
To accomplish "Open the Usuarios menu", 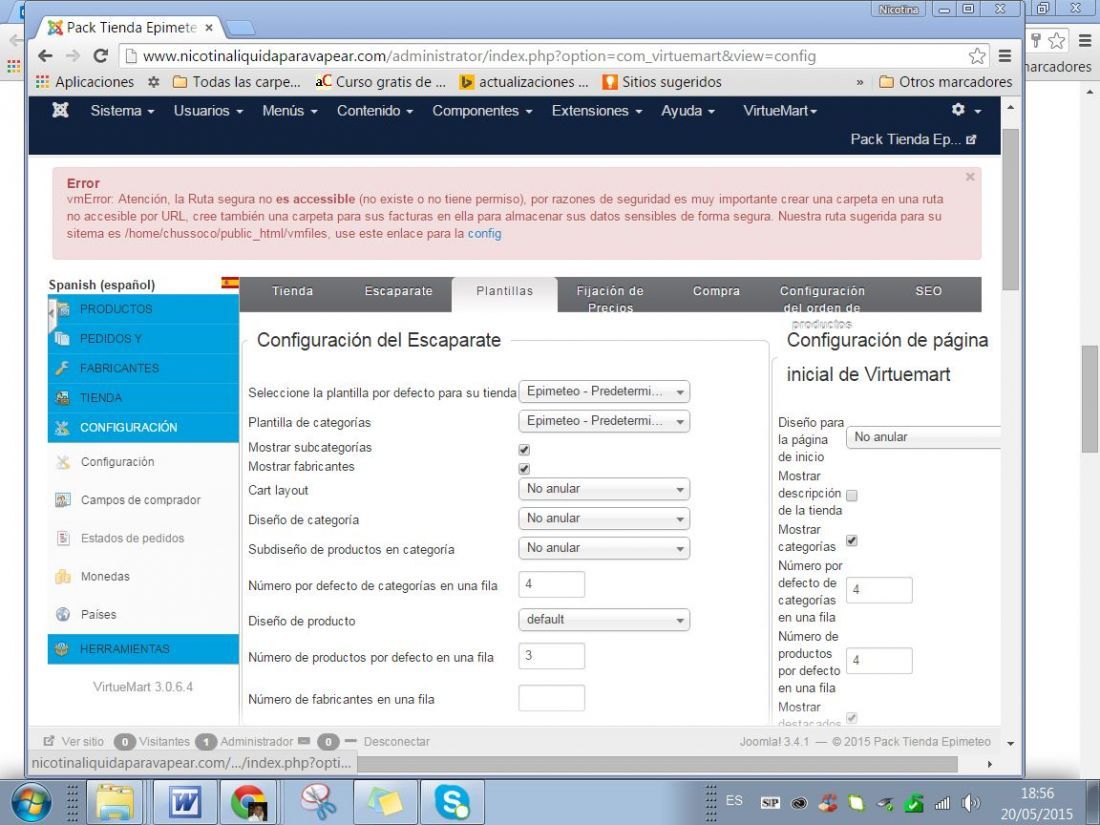I will click(x=208, y=111).
